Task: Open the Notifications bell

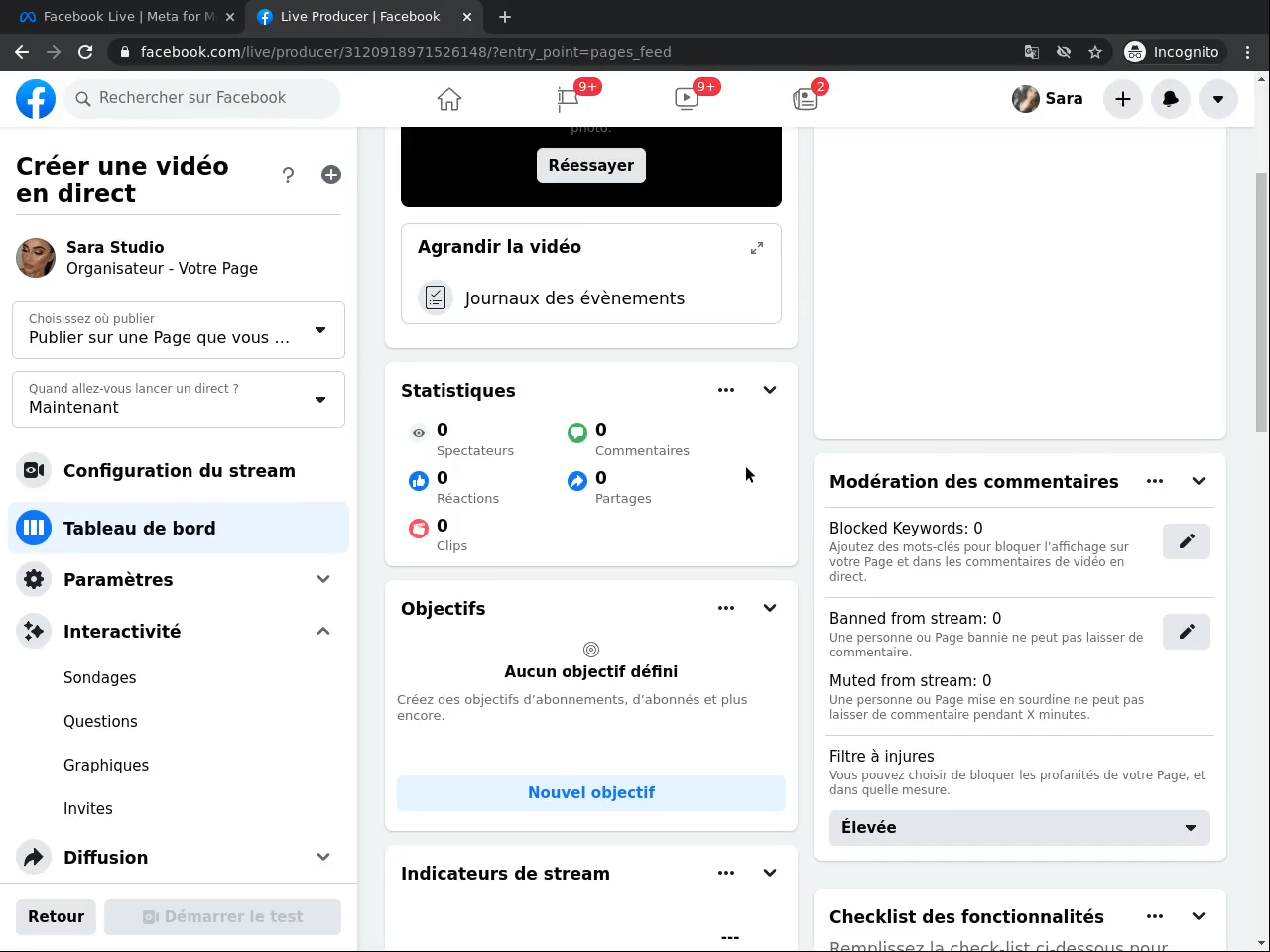Action: click(x=1171, y=99)
